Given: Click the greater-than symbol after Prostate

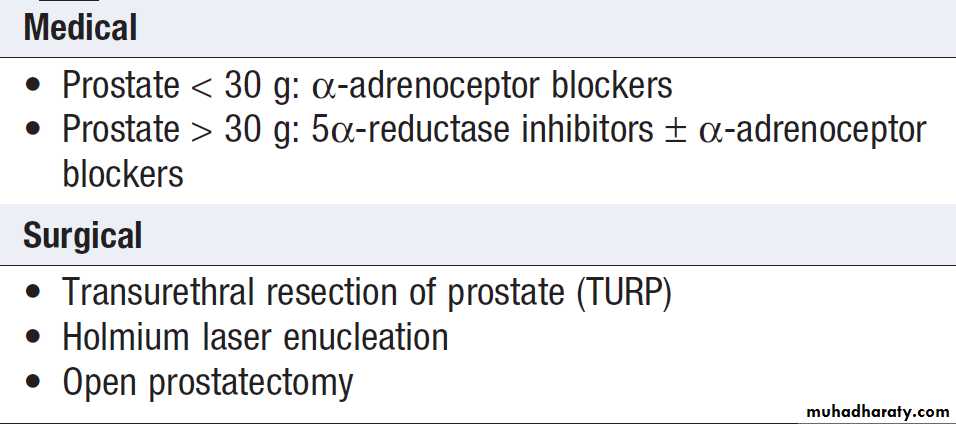Looking at the screenshot, I should [x=202, y=131].
